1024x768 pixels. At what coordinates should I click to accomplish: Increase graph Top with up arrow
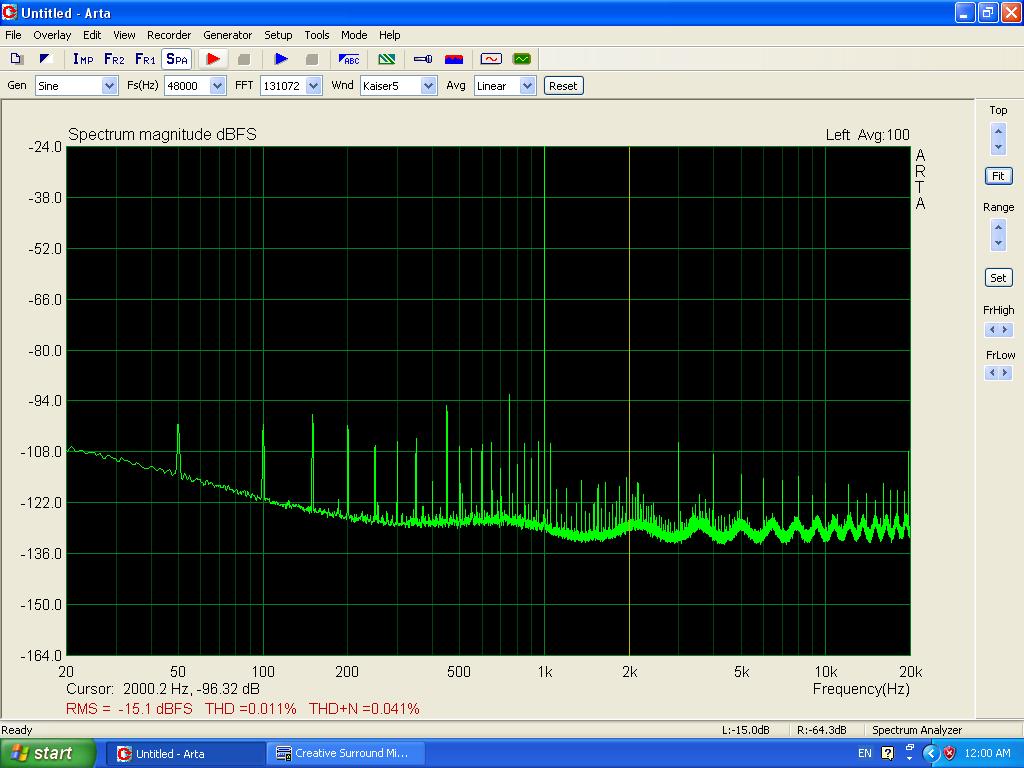point(998,131)
